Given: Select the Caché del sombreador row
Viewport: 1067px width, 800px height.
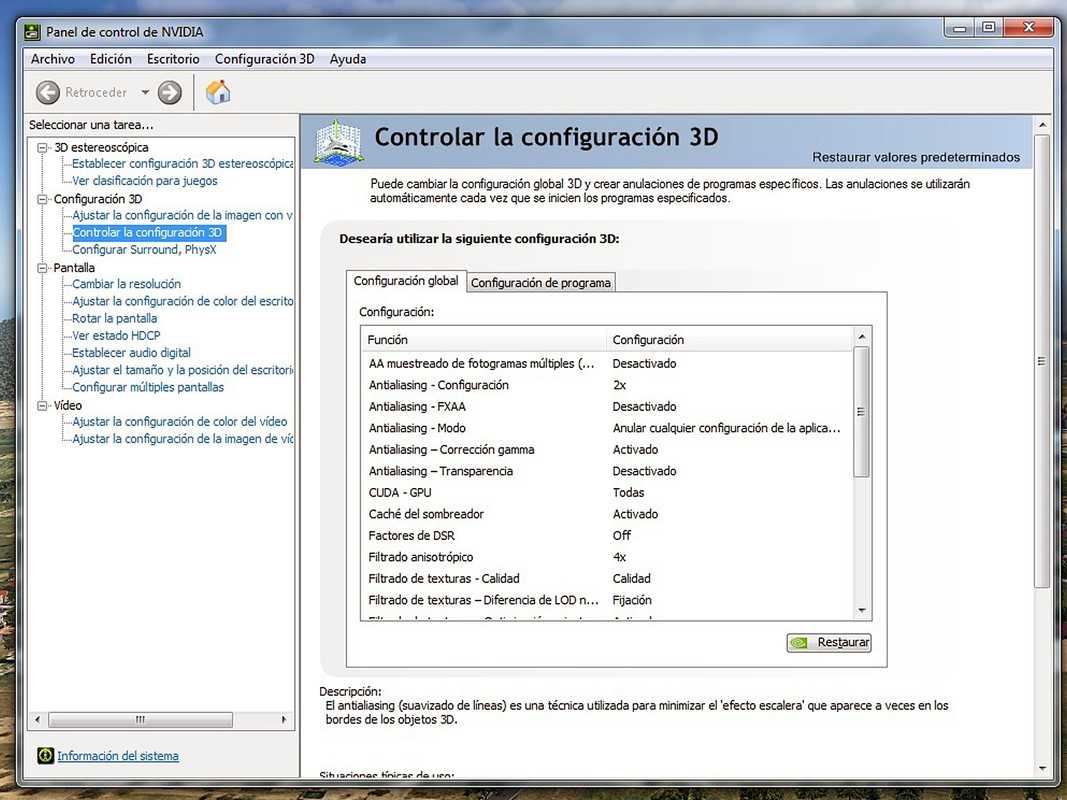Looking at the screenshot, I should (607, 514).
